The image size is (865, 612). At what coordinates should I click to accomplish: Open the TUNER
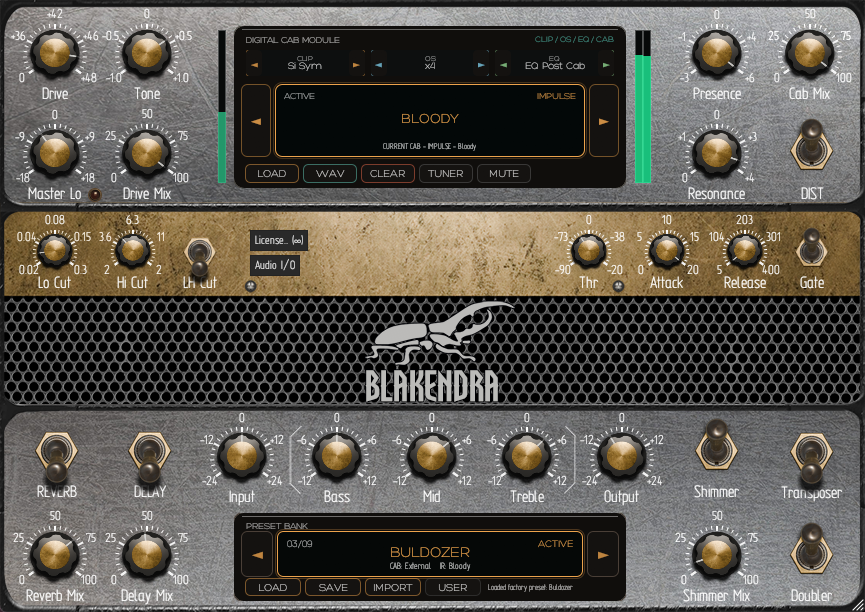point(446,173)
